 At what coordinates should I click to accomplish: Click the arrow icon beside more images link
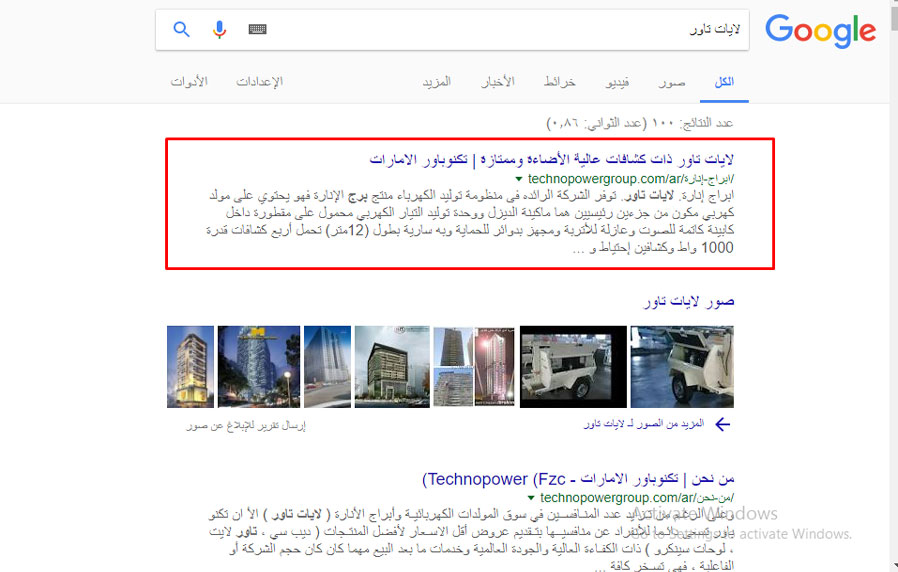[x=723, y=424]
